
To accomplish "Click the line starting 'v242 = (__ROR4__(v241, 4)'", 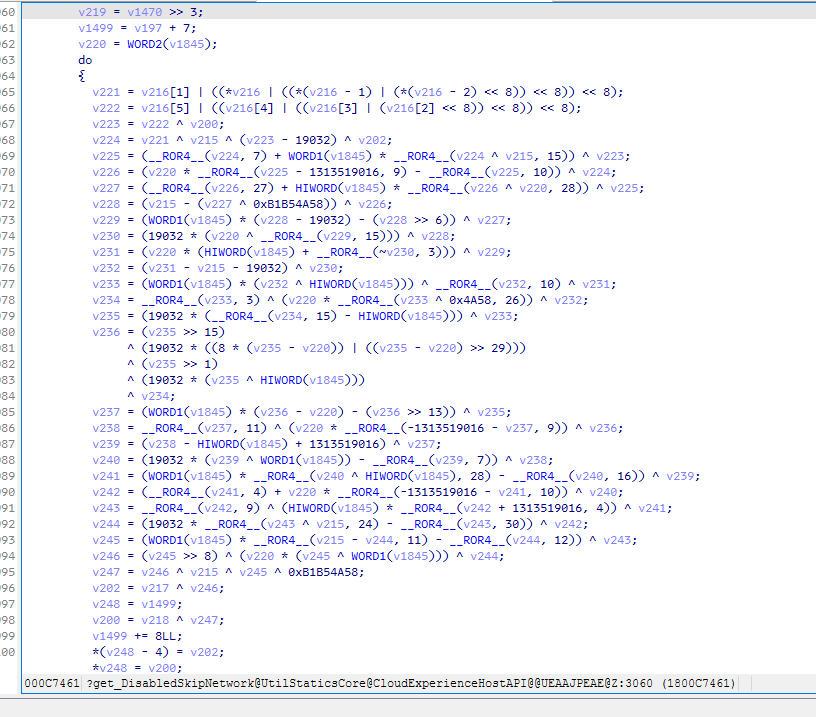I will tap(358, 492).
